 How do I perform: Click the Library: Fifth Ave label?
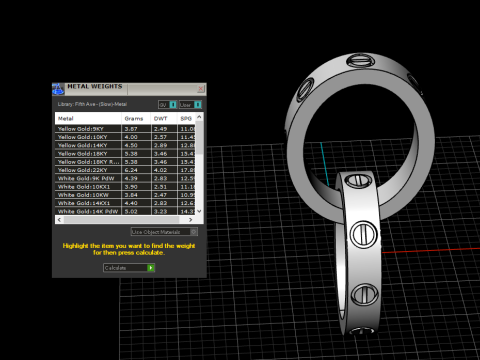click(92, 104)
